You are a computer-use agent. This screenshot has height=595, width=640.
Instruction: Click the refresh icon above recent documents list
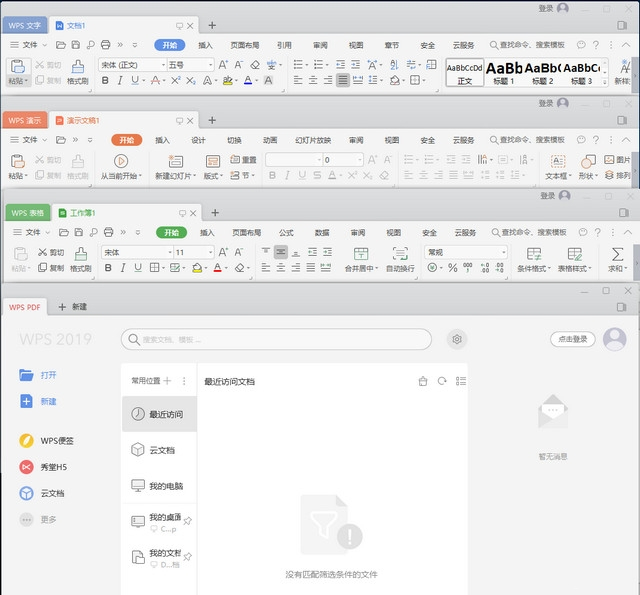pos(441,381)
